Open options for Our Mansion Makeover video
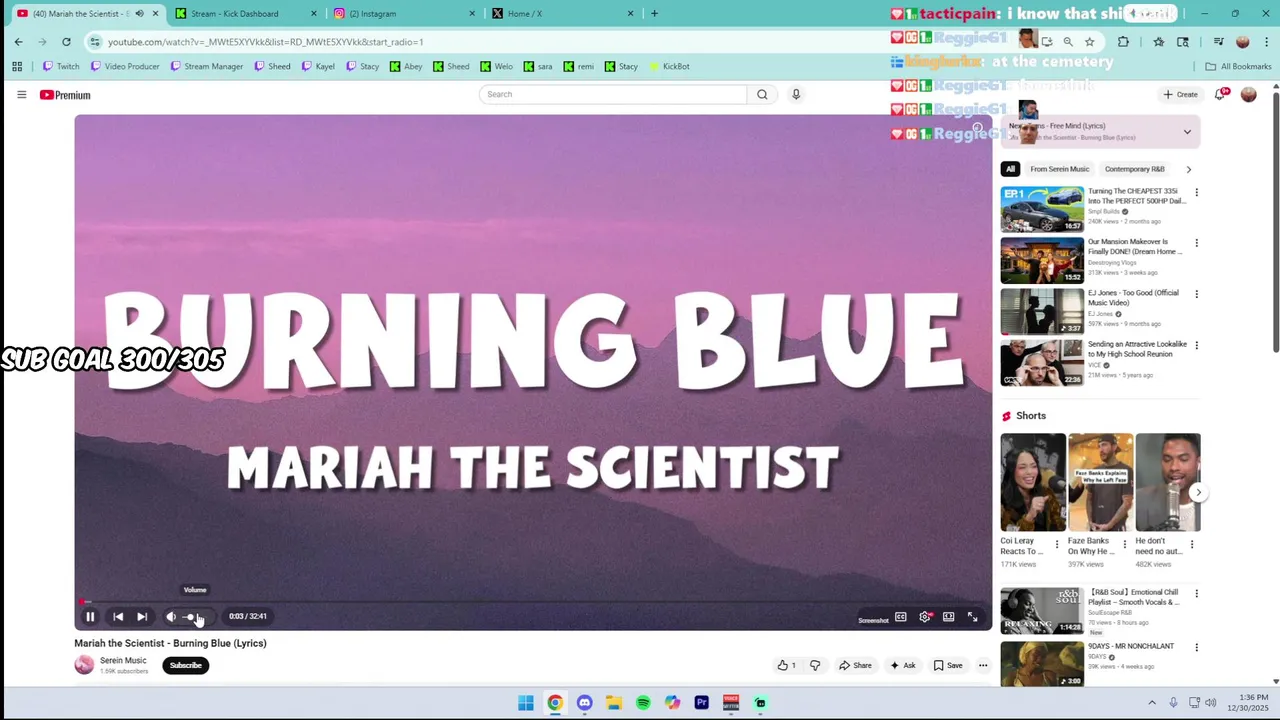The width and height of the screenshot is (1280, 720). pyautogui.click(x=1196, y=243)
